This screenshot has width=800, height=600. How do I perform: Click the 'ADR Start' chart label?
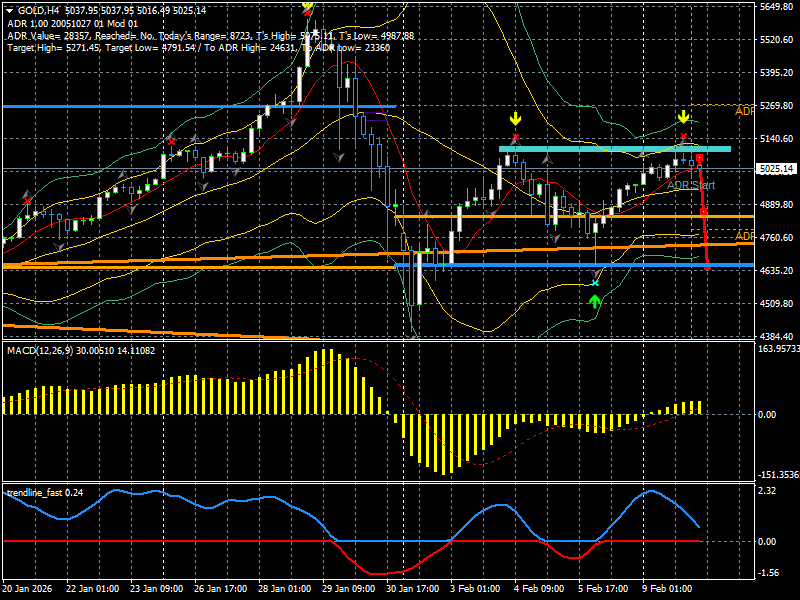coord(691,185)
